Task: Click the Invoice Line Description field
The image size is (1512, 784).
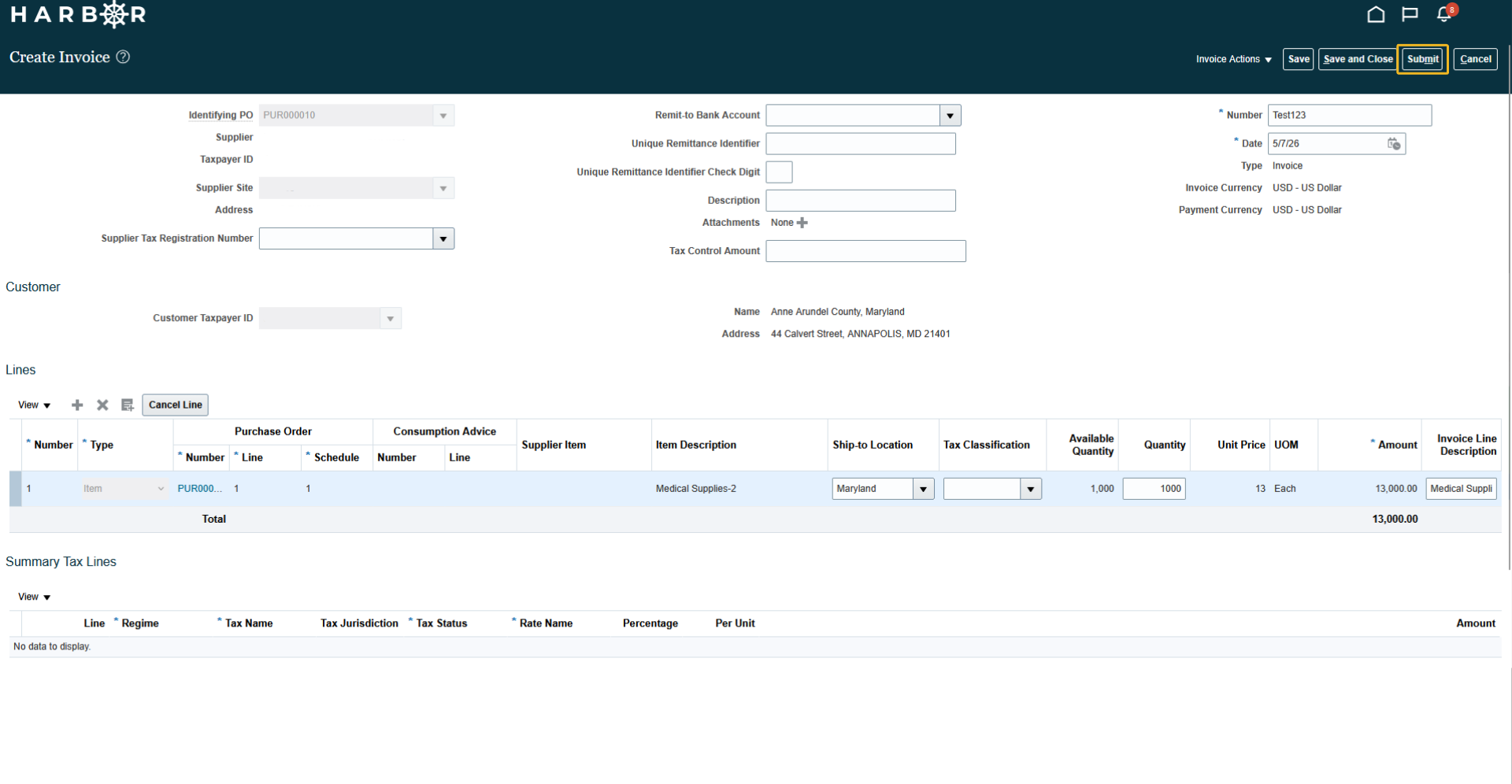Action: 1461,489
